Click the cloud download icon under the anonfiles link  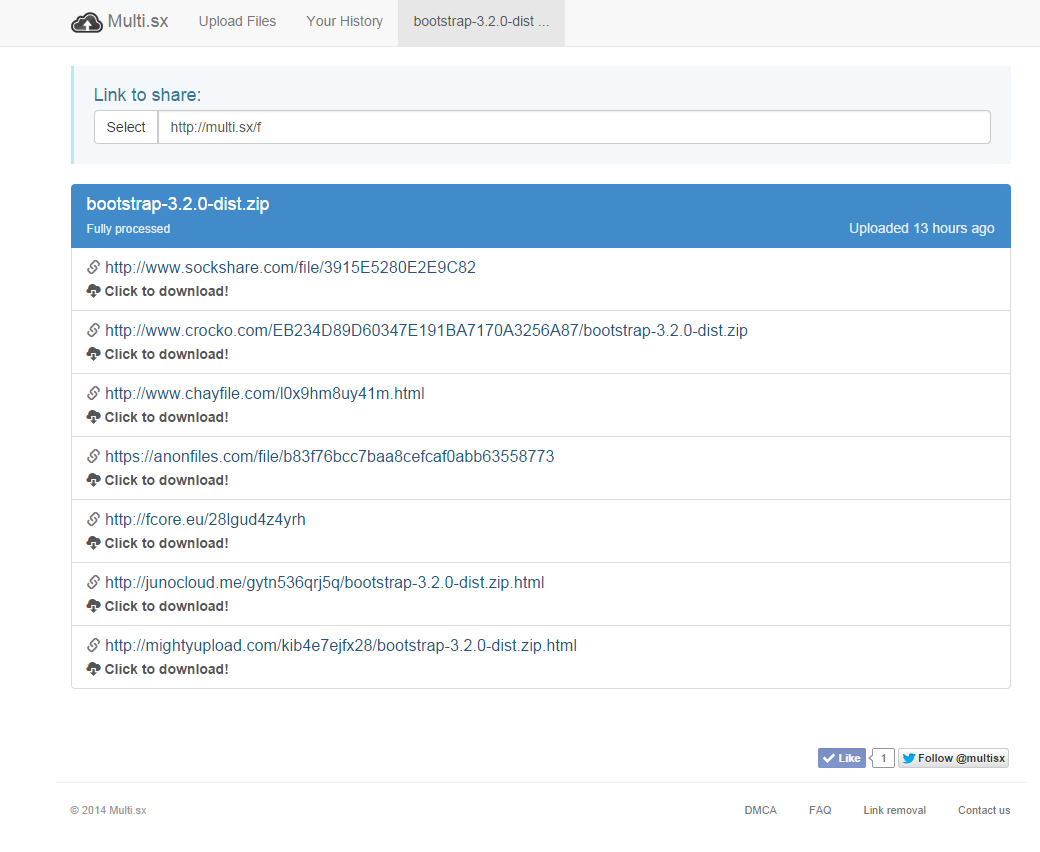(94, 480)
